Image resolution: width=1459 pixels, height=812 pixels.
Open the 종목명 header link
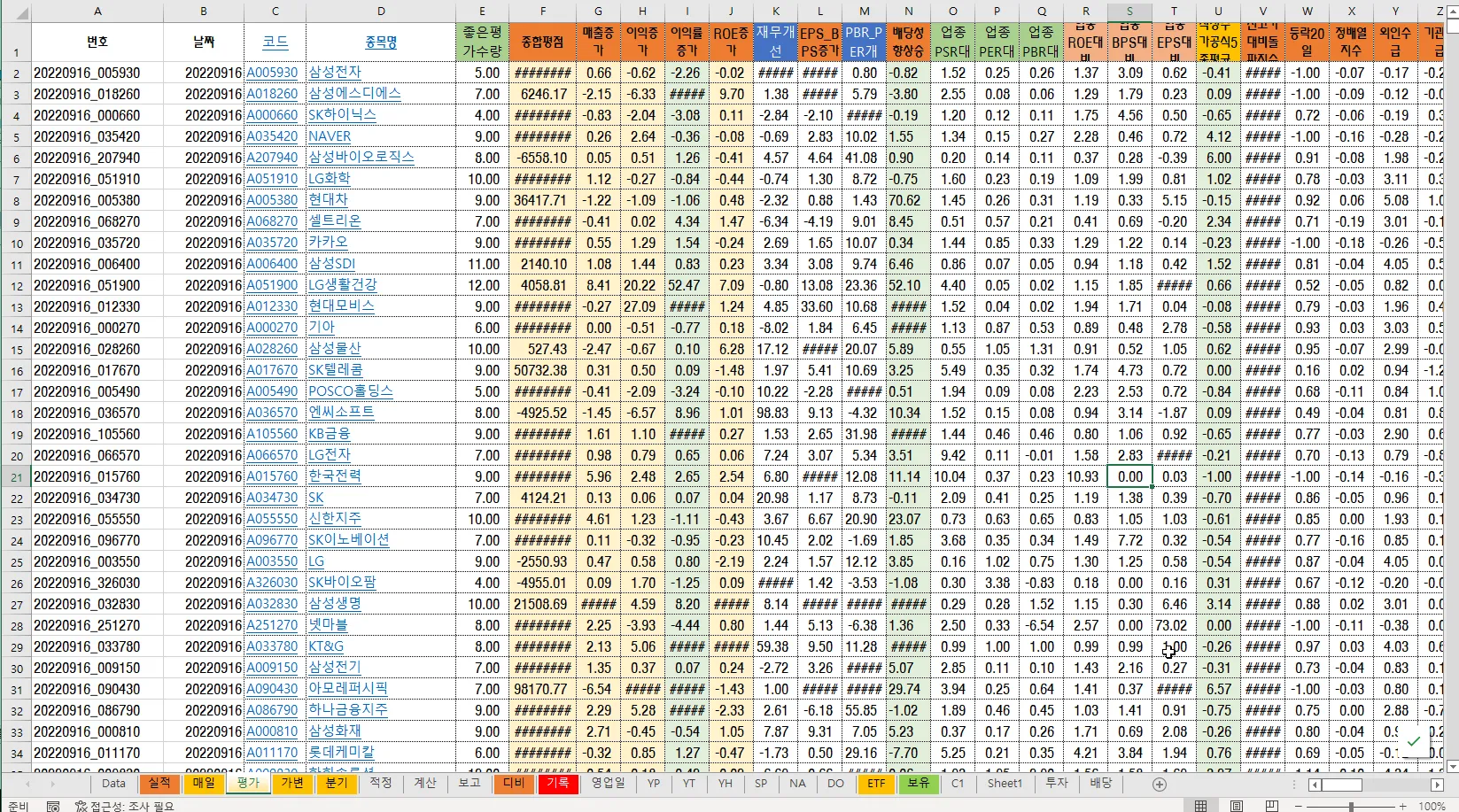[381, 42]
